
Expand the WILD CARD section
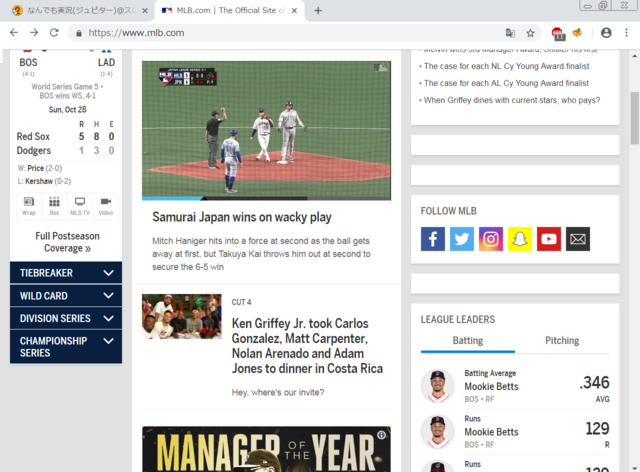tap(66, 296)
